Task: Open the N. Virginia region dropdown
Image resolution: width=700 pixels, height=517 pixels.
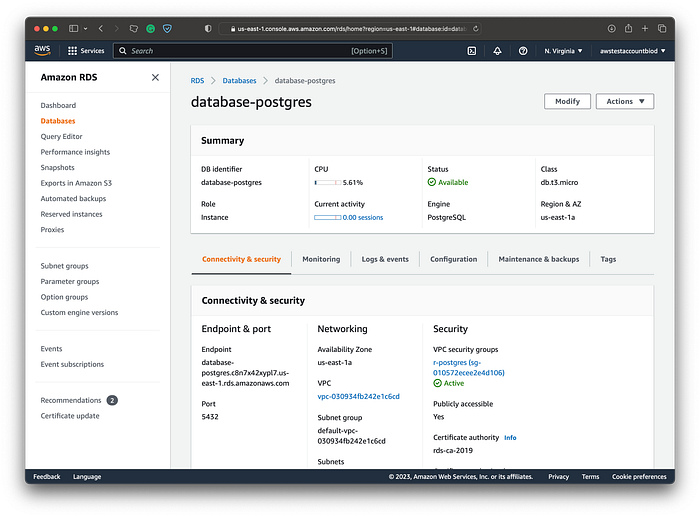Action: [x=563, y=51]
